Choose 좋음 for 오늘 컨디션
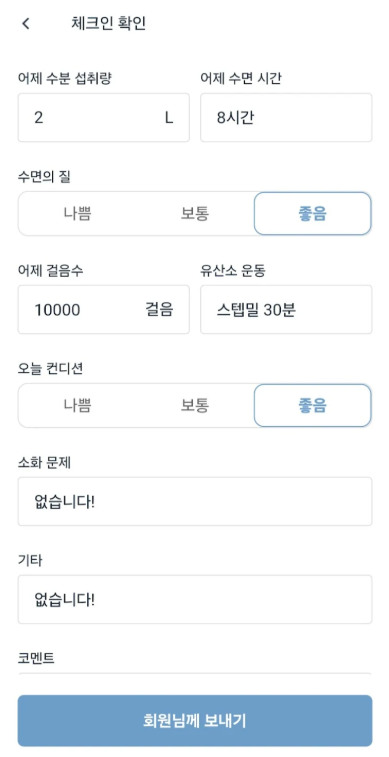389x757 pixels. click(313, 406)
